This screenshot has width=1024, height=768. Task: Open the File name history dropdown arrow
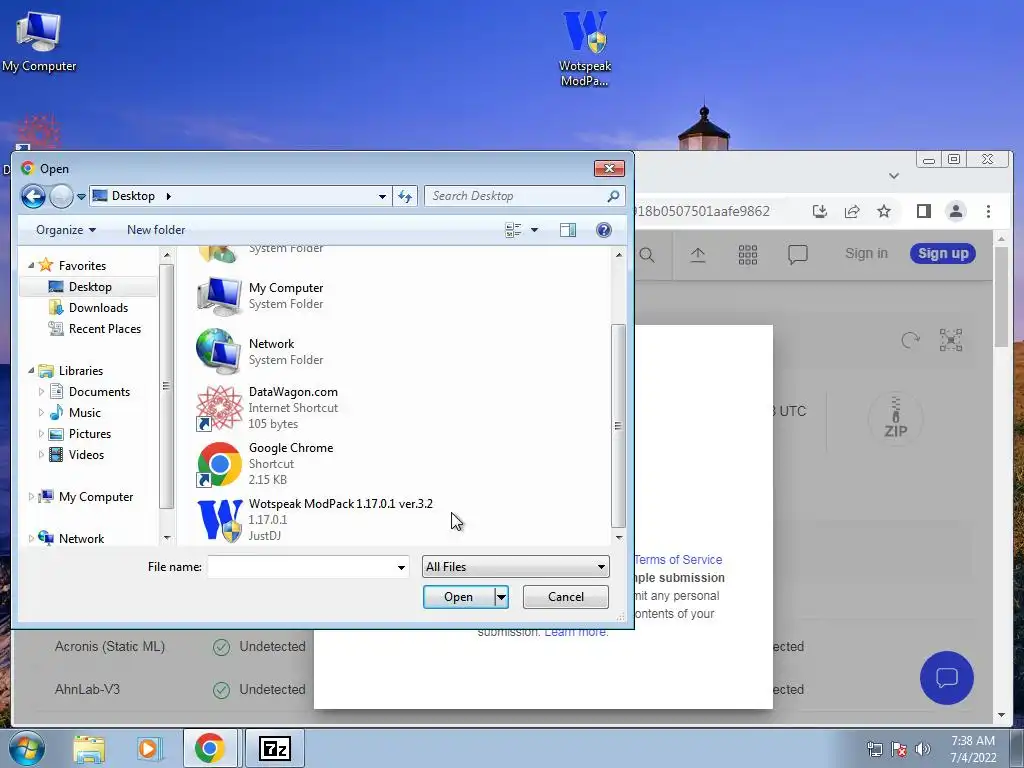click(x=401, y=567)
